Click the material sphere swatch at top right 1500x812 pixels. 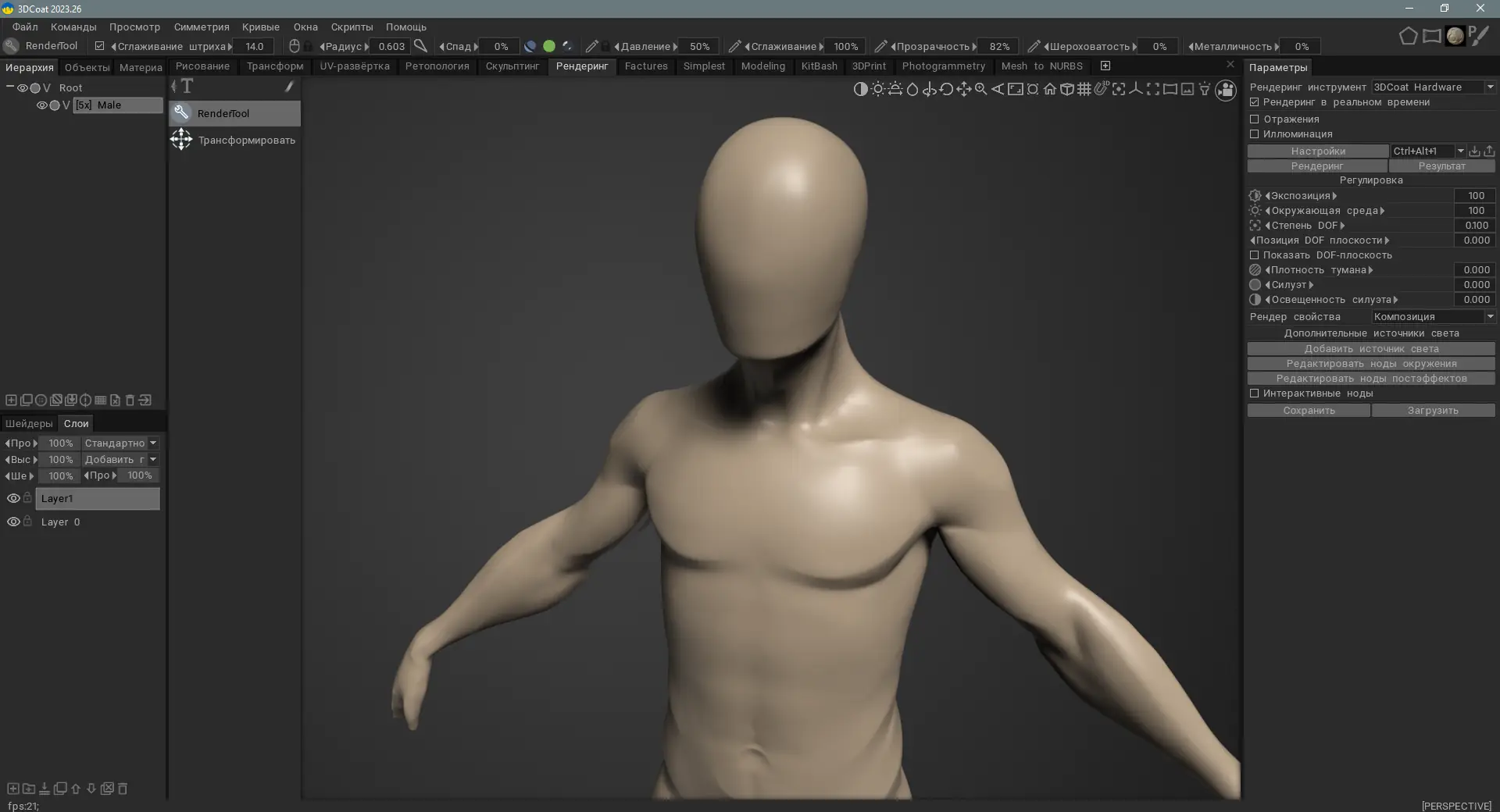[x=1455, y=36]
